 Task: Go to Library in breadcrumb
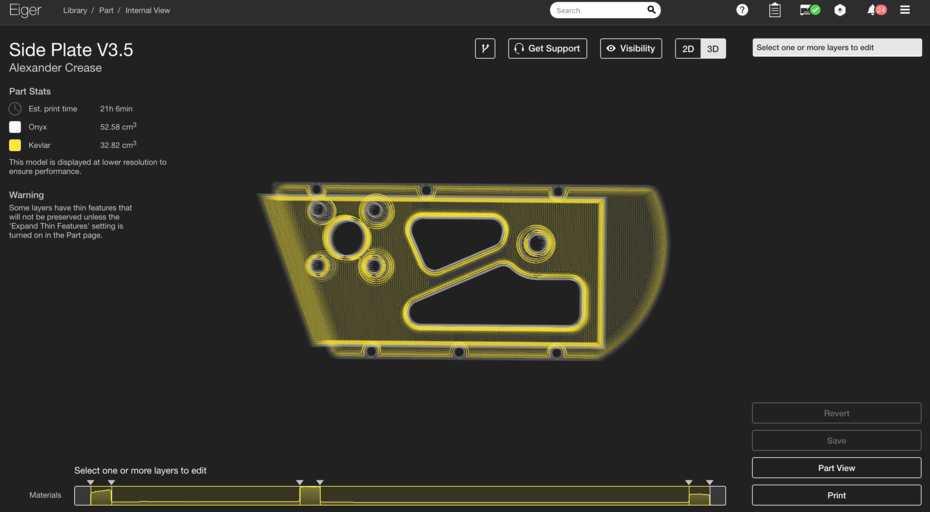[75, 11]
